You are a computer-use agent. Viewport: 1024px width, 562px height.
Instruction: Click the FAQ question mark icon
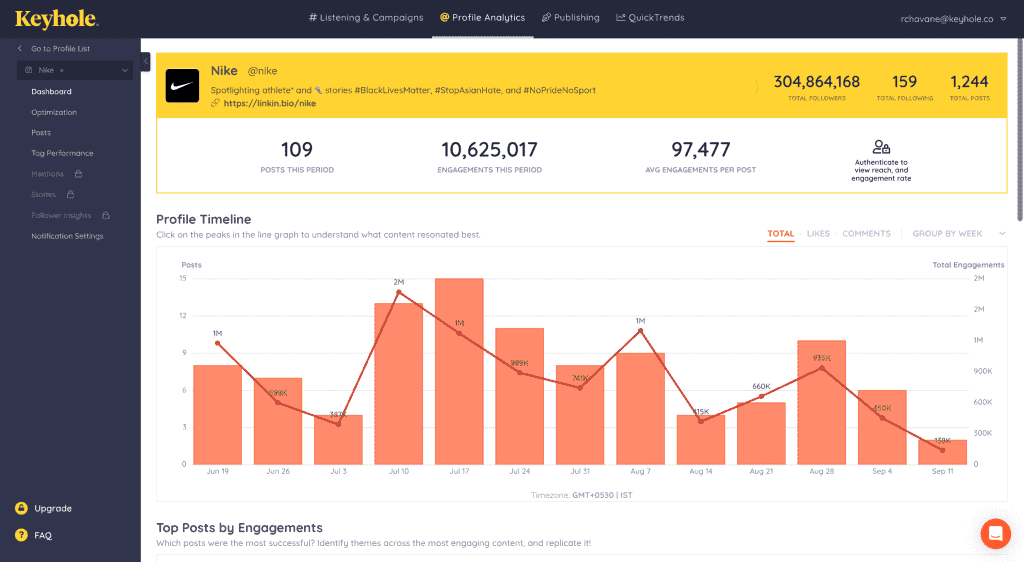(22, 535)
